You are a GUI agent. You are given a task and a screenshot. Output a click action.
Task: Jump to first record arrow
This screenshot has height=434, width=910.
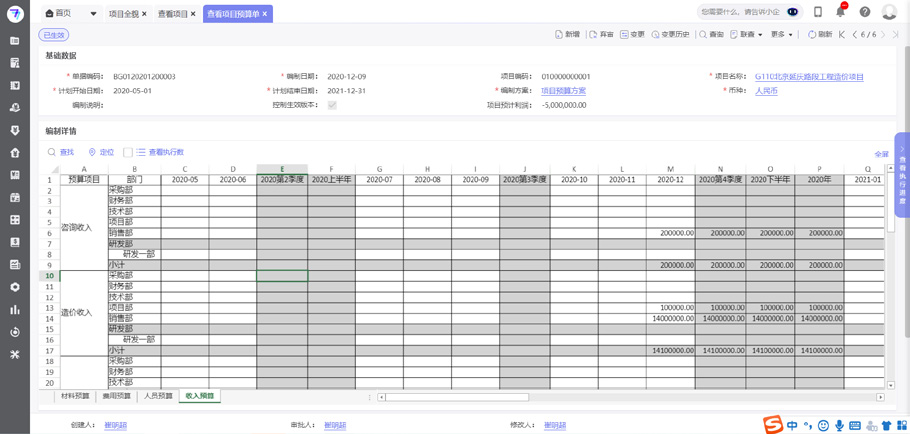[x=842, y=34]
